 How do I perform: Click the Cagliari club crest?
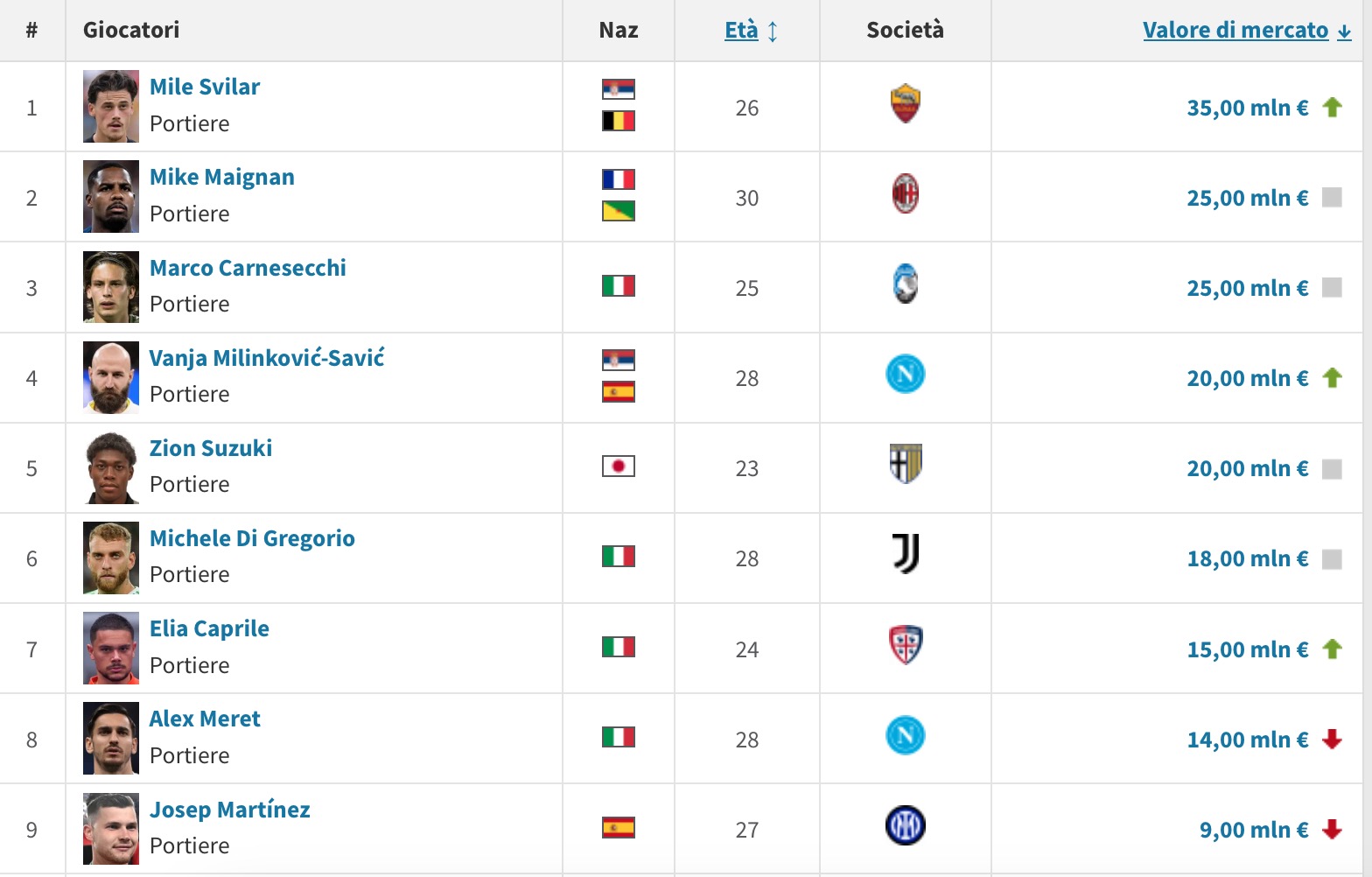pos(906,645)
